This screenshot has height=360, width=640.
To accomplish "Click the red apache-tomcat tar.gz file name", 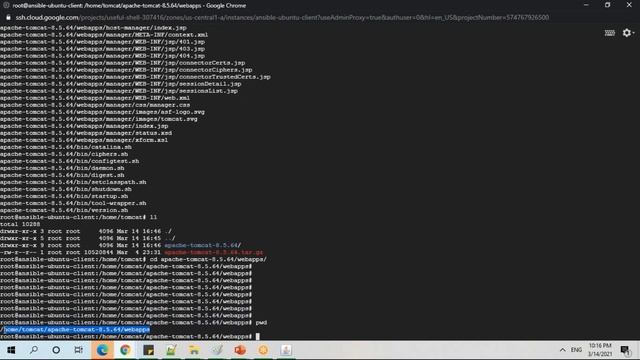I will [213, 252].
